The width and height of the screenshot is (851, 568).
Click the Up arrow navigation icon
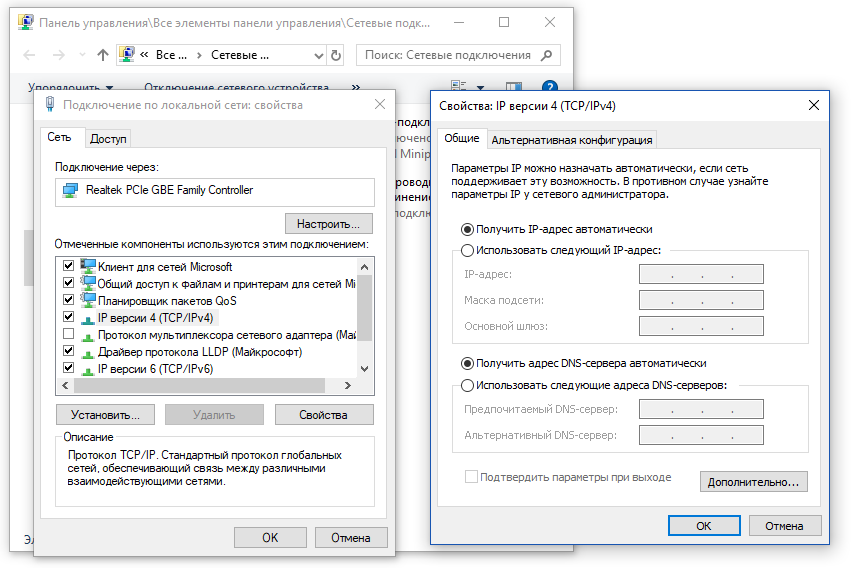[103, 56]
